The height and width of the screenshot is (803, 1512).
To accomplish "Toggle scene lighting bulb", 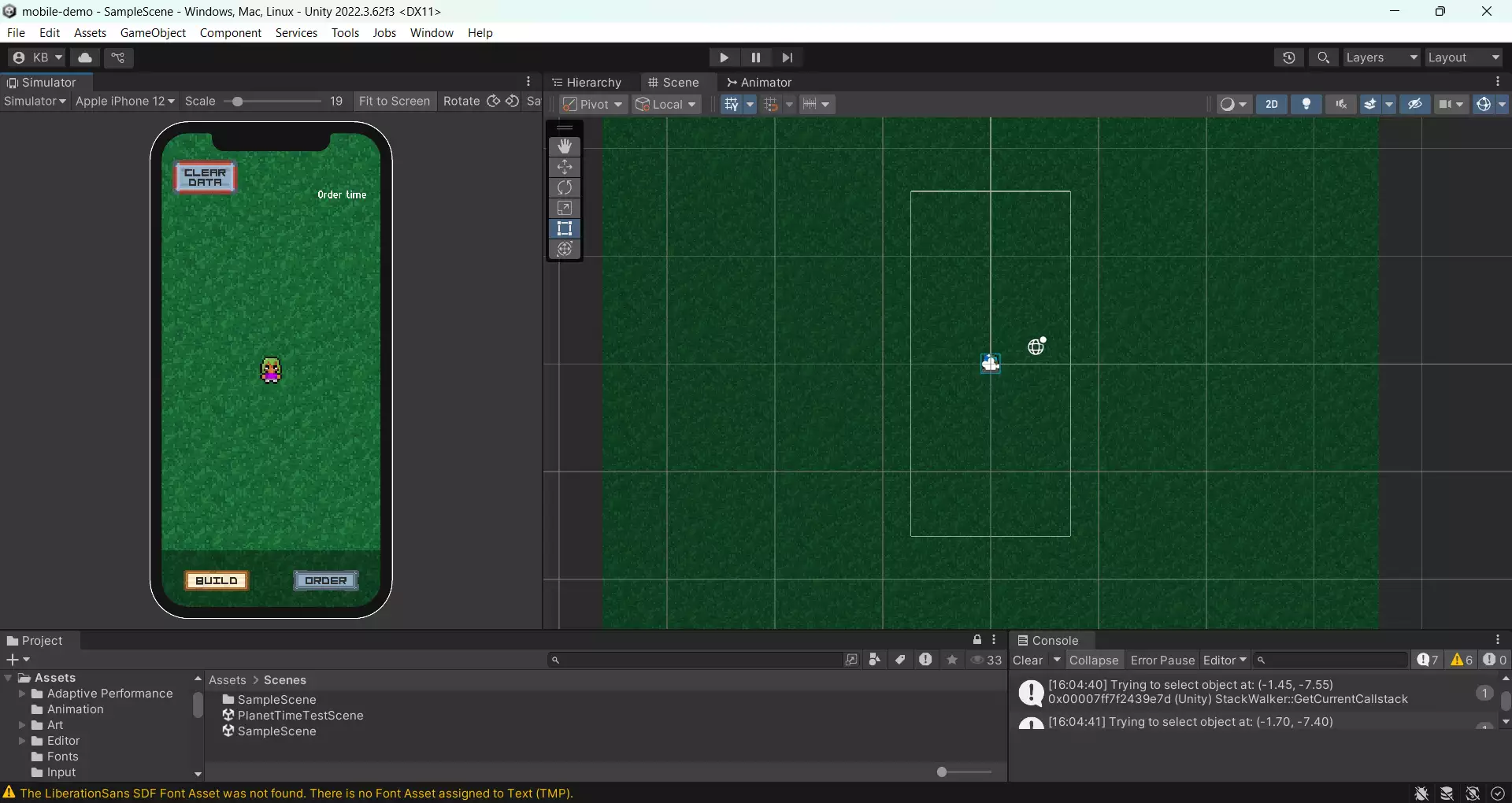I will [1306, 104].
